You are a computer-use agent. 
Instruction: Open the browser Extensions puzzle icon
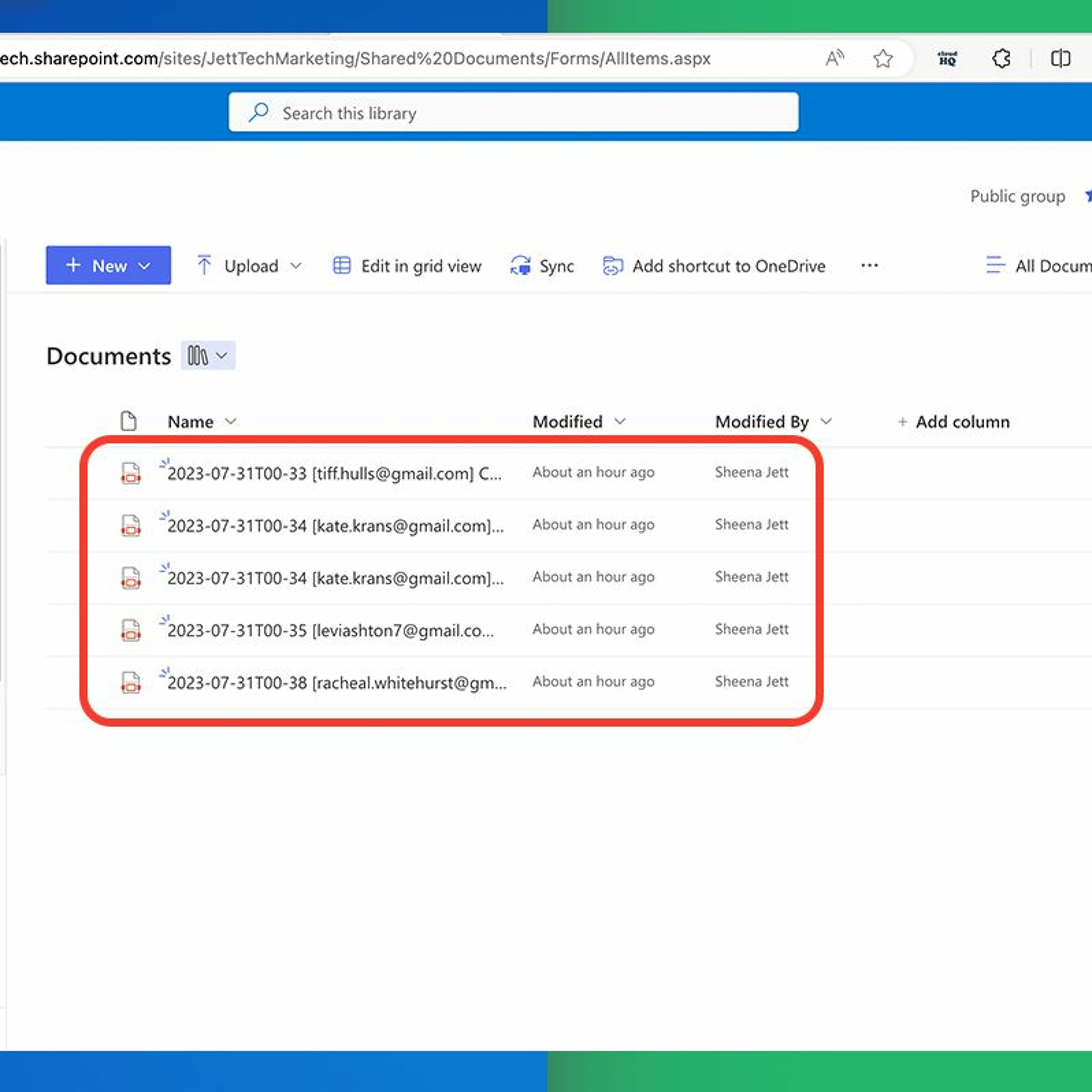1001,58
